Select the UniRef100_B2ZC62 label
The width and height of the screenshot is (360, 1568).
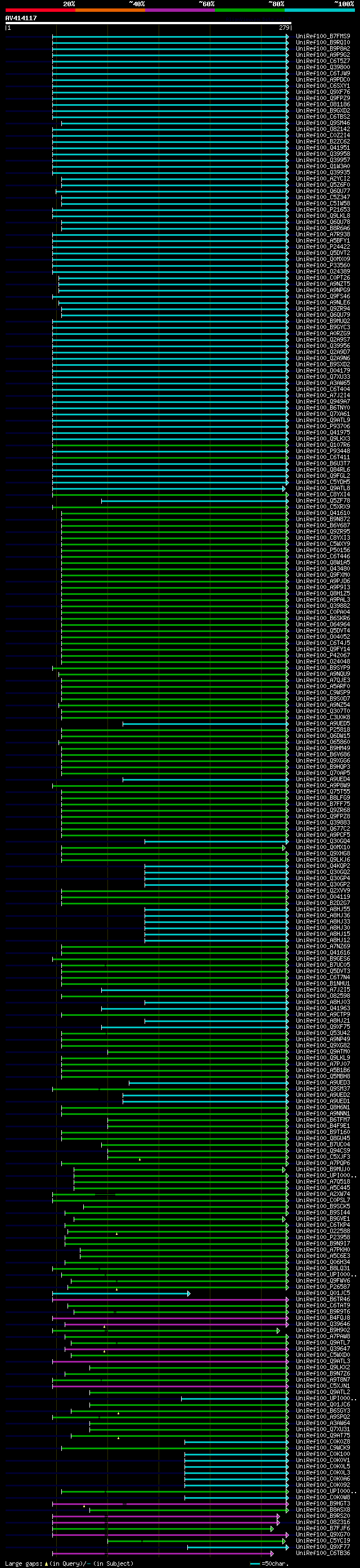pyautogui.click(x=323, y=142)
